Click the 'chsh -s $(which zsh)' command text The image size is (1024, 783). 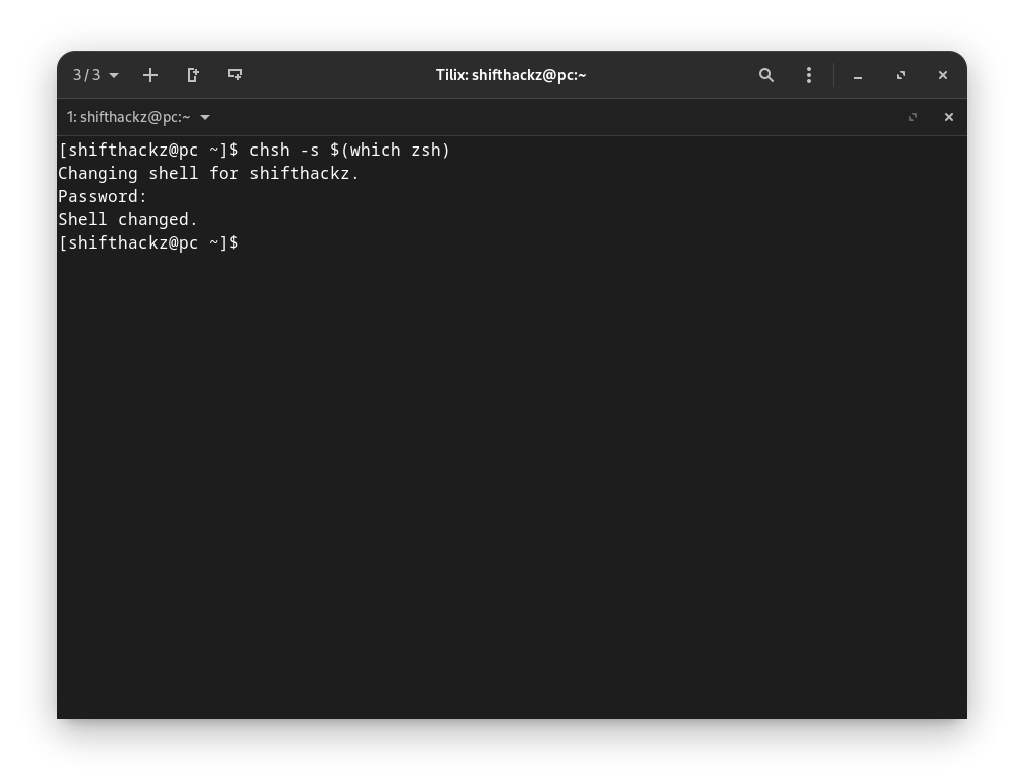pos(349,150)
